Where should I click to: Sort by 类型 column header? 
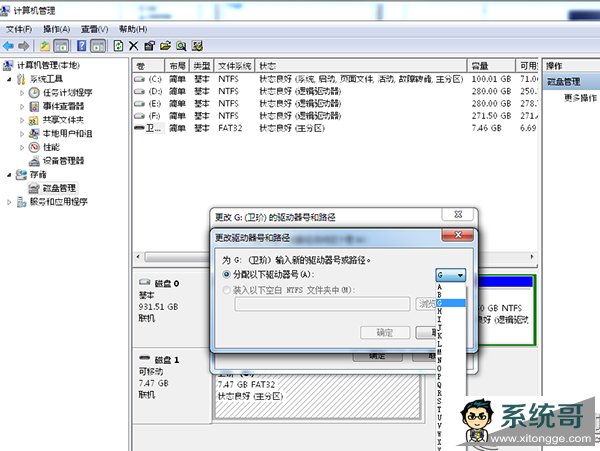[x=202, y=66]
